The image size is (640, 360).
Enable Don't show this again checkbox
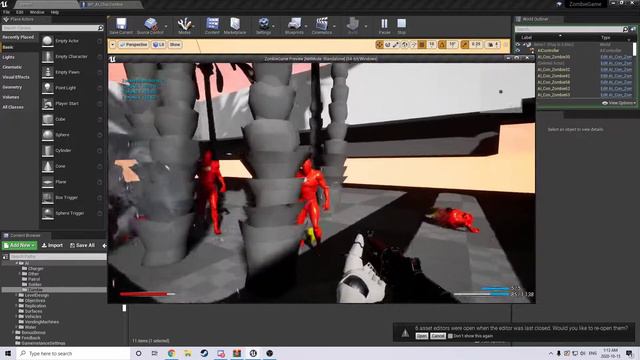(450, 336)
